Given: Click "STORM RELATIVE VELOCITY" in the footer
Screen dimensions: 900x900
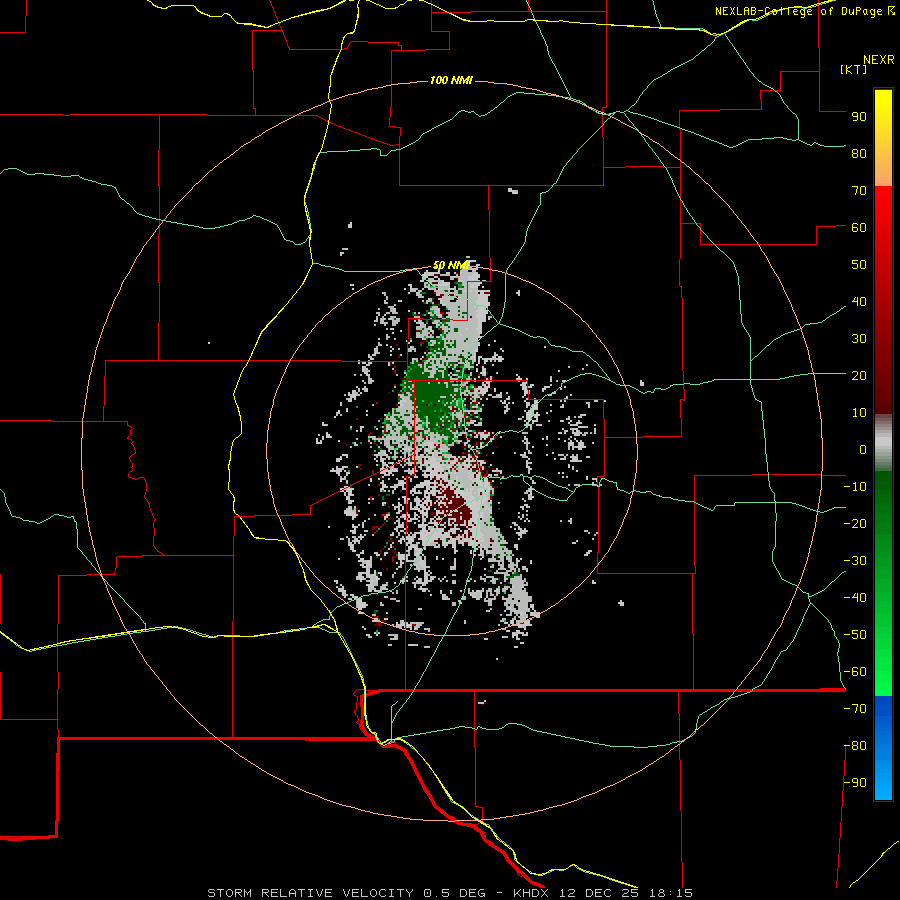Looking at the screenshot, I should tap(311, 893).
